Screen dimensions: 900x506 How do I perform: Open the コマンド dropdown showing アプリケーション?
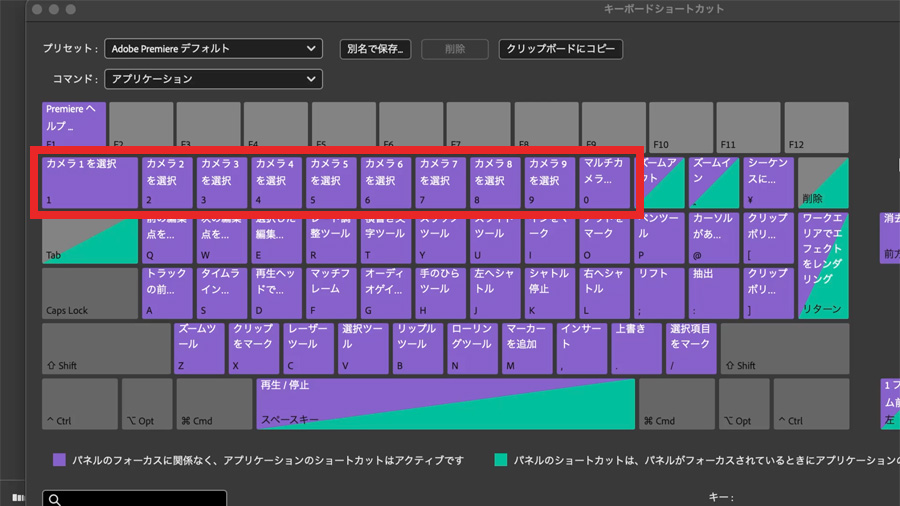[x=213, y=79]
